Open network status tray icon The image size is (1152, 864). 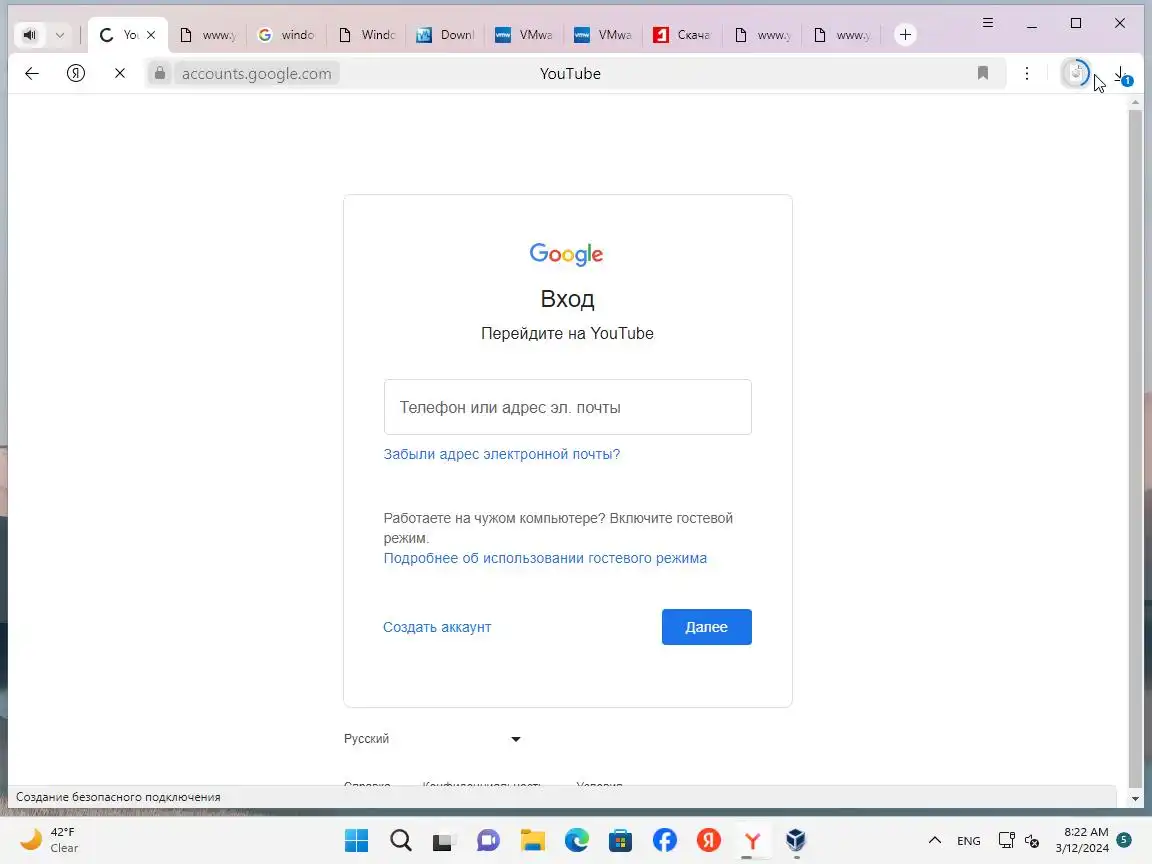click(1007, 840)
